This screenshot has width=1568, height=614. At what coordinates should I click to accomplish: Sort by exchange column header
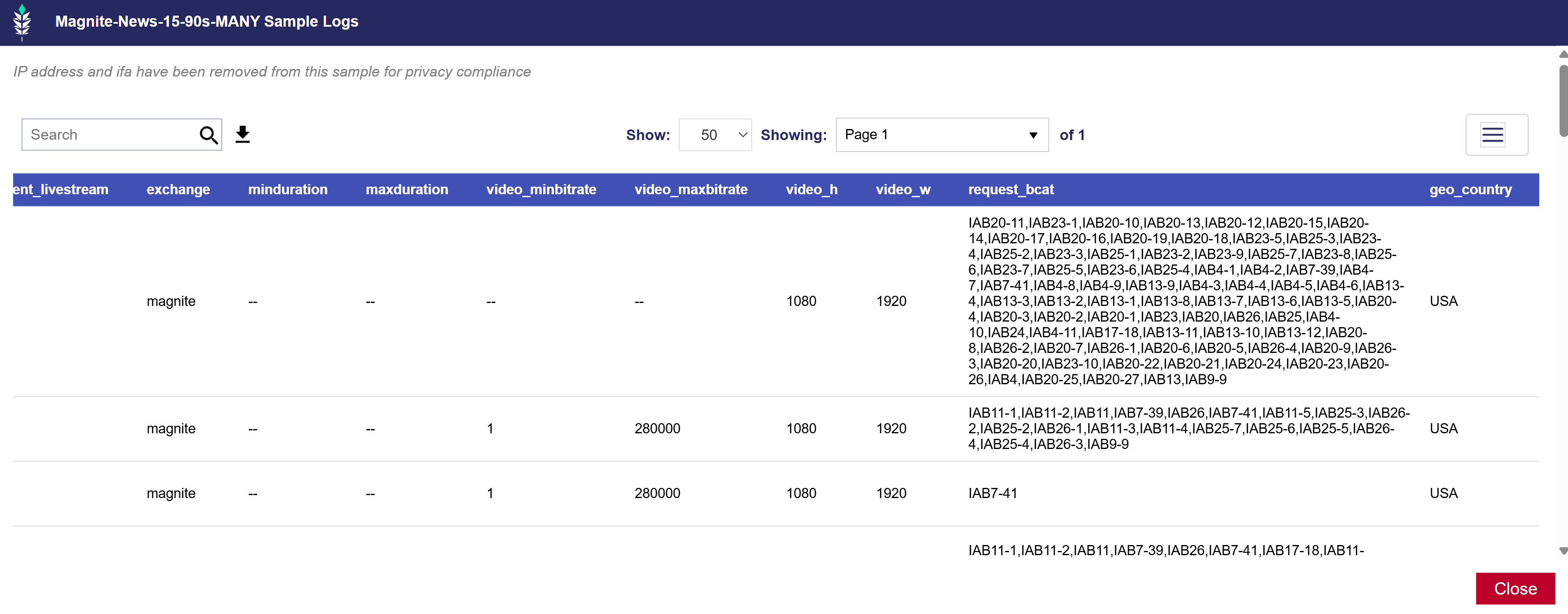(178, 190)
